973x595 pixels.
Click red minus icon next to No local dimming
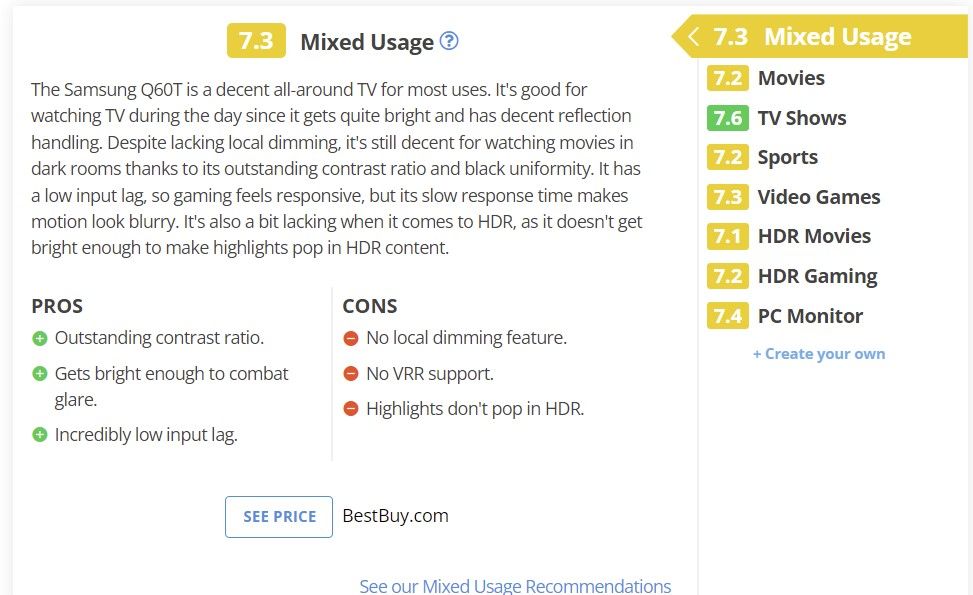[x=351, y=338]
